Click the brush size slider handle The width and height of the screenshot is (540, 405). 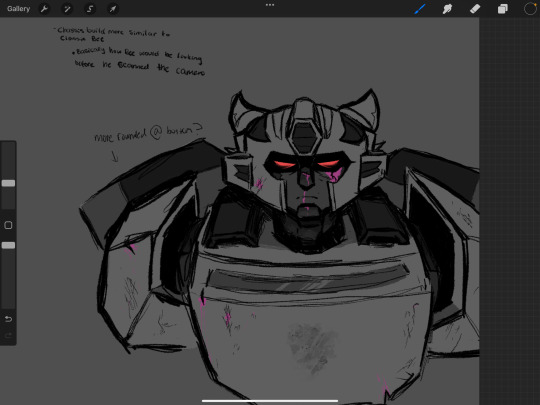[8, 183]
